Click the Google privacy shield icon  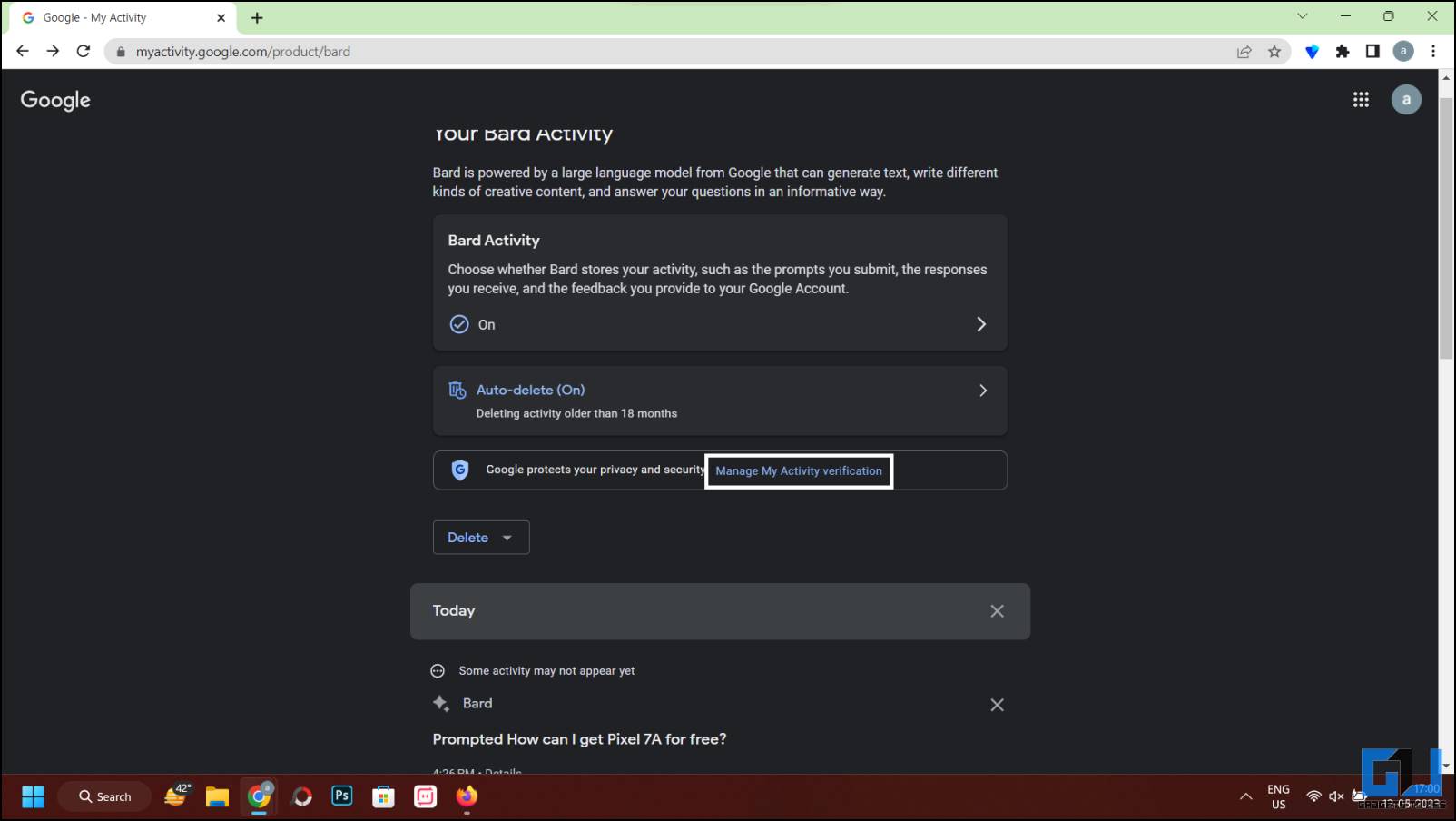(x=460, y=470)
